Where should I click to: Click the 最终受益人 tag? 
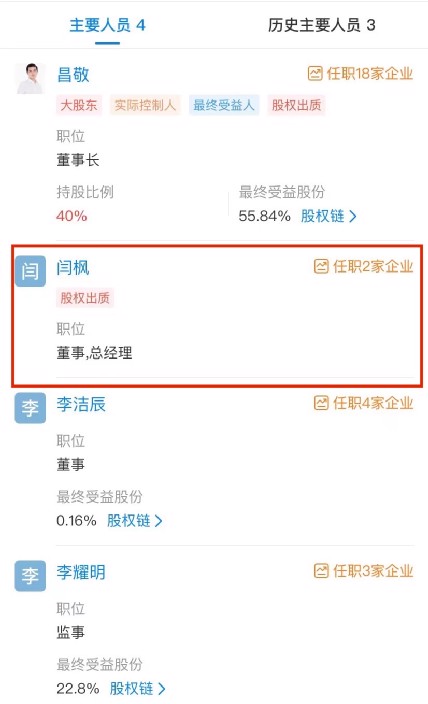[224, 106]
